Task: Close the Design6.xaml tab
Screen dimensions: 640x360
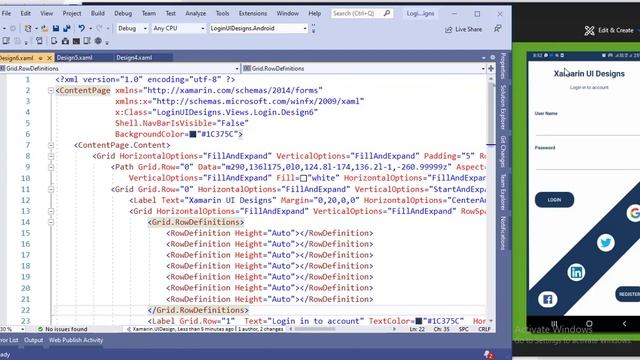Action: (x=49, y=58)
